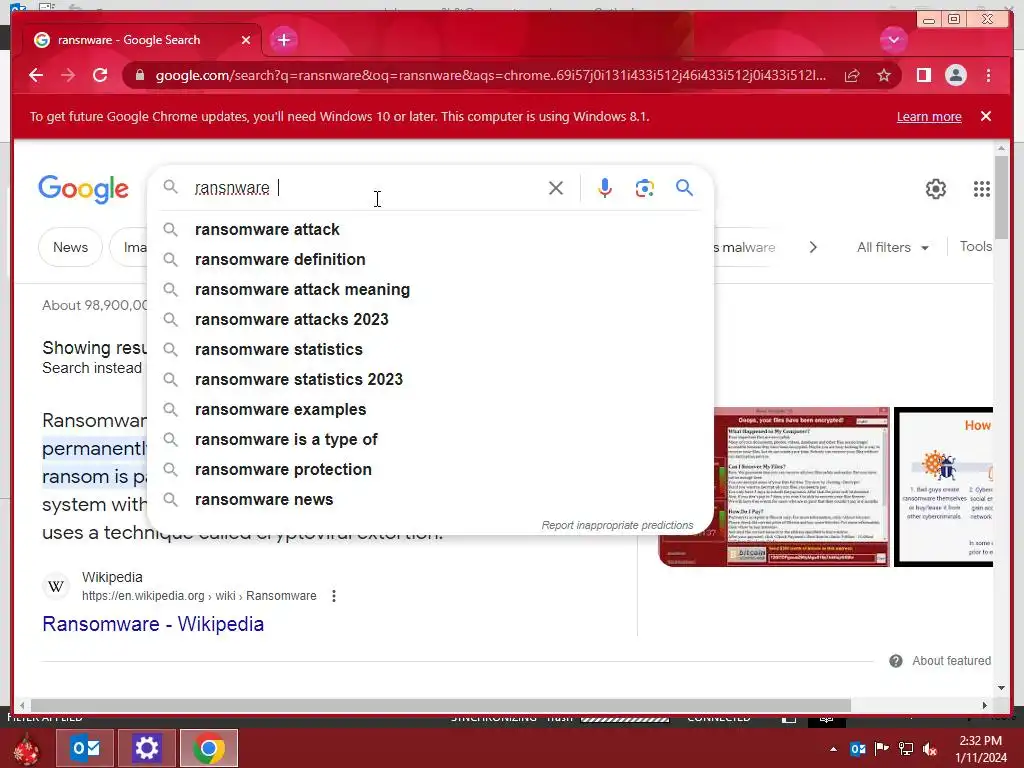Open Outlook from the taskbar
The height and width of the screenshot is (768, 1024).
click(x=85, y=748)
